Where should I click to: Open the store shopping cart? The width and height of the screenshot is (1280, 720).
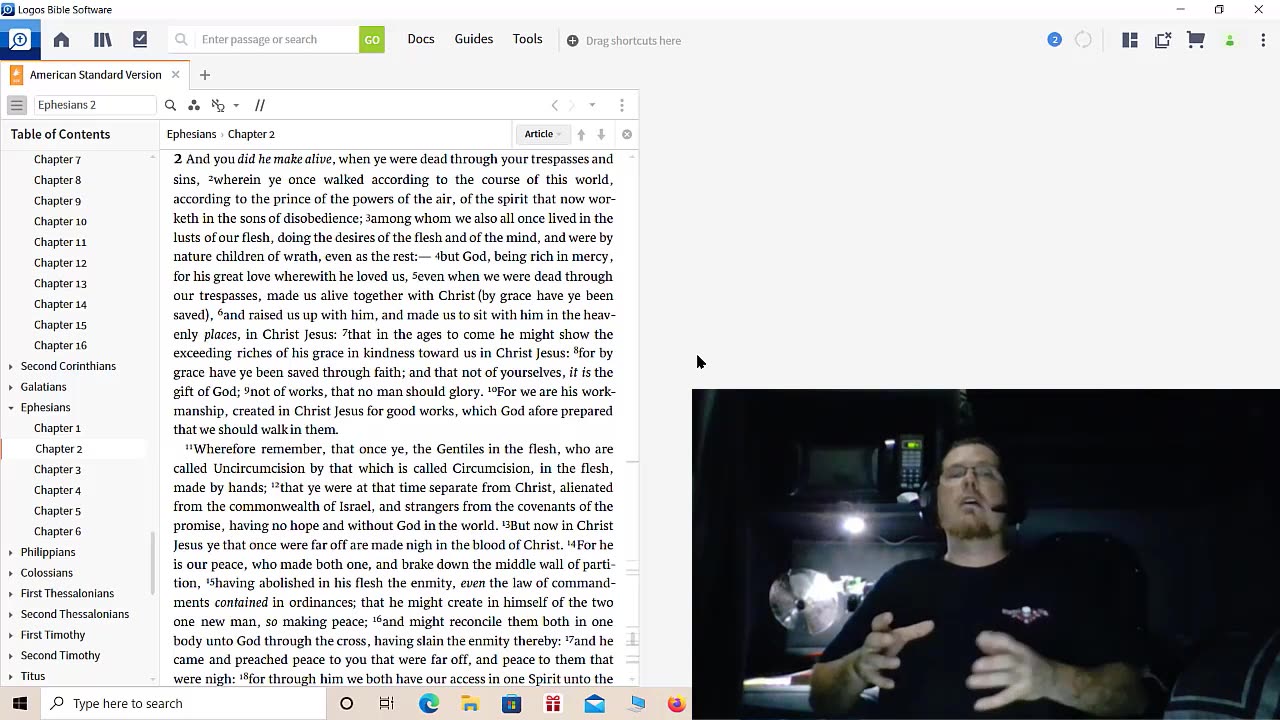[1196, 40]
